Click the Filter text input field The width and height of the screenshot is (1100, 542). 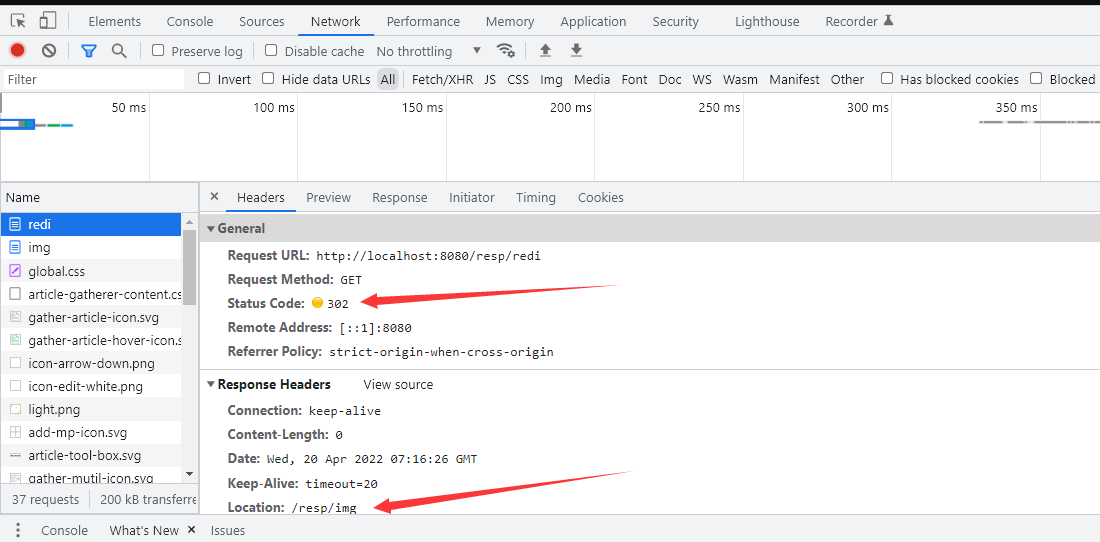pyautogui.click(x=93, y=79)
